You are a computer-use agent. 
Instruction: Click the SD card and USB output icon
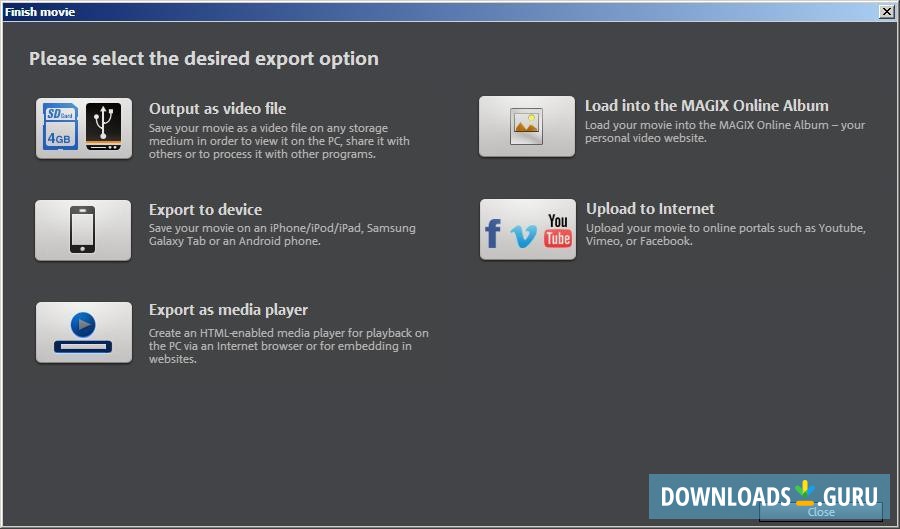[84, 128]
